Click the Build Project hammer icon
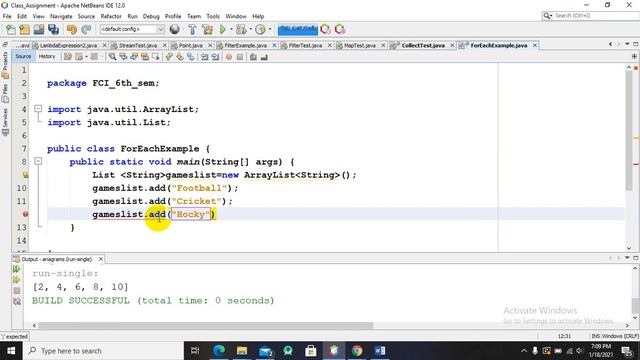Viewport: 640px width, 360px height. [192, 29]
